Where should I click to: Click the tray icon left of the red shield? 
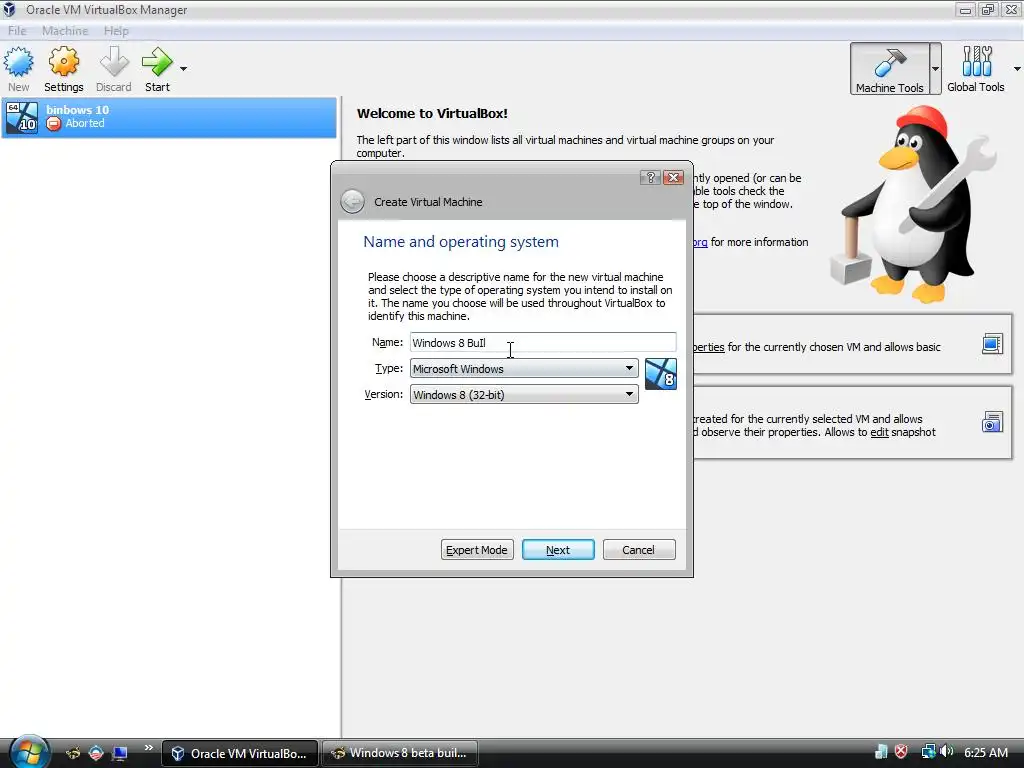[x=880, y=752]
